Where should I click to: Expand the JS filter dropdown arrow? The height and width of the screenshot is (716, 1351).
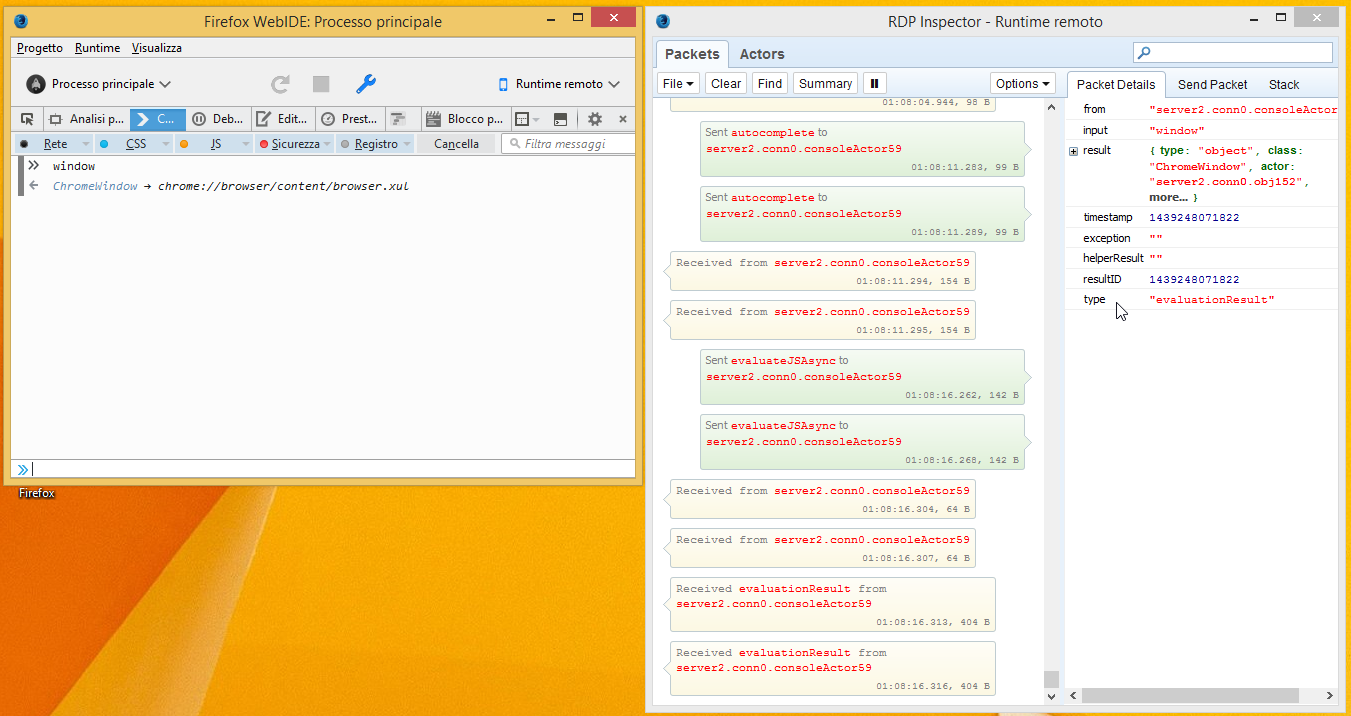click(x=246, y=144)
